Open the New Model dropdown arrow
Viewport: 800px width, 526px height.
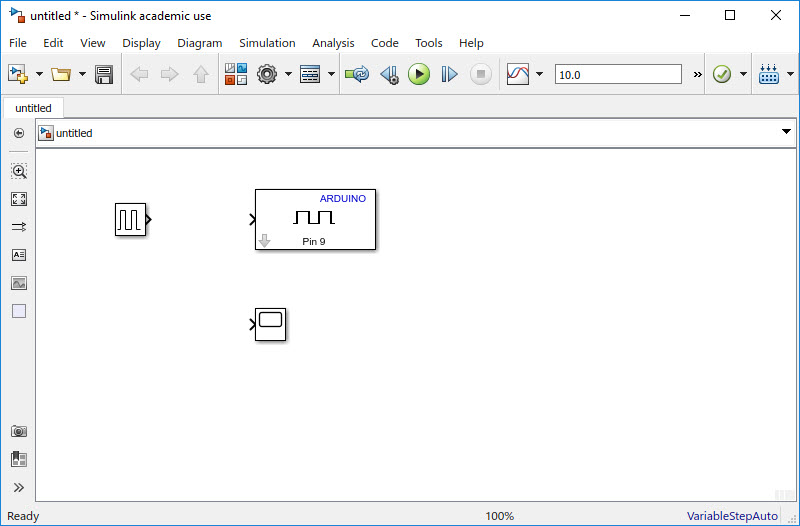[x=39, y=74]
